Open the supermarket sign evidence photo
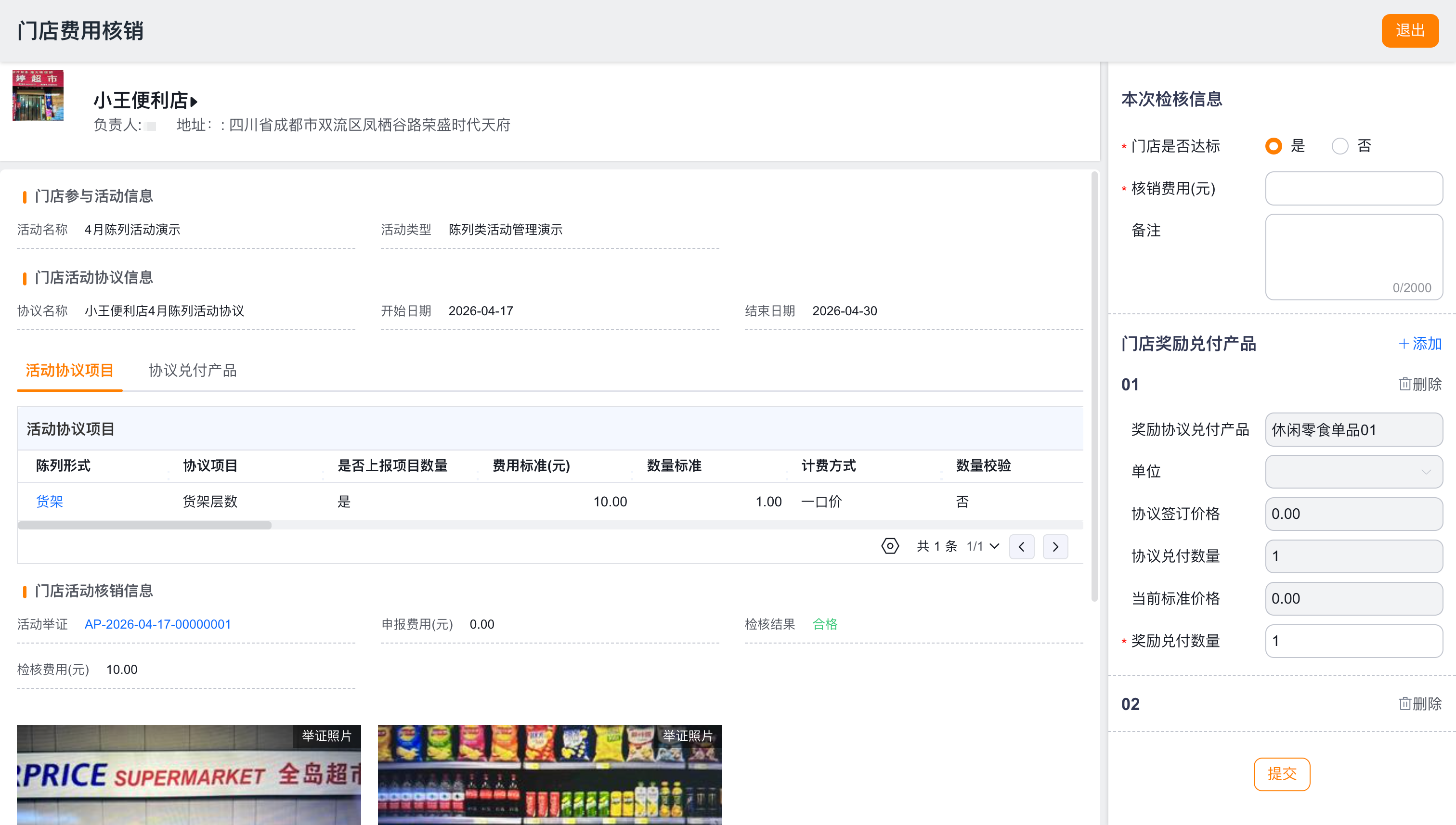The width and height of the screenshot is (1456, 825). (x=189, y=774)
